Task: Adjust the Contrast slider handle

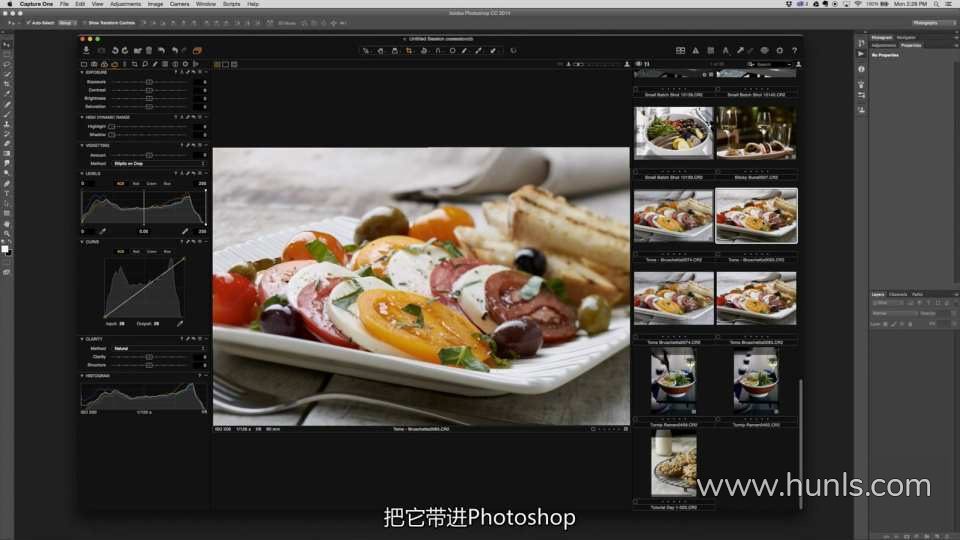Action: 149,90
